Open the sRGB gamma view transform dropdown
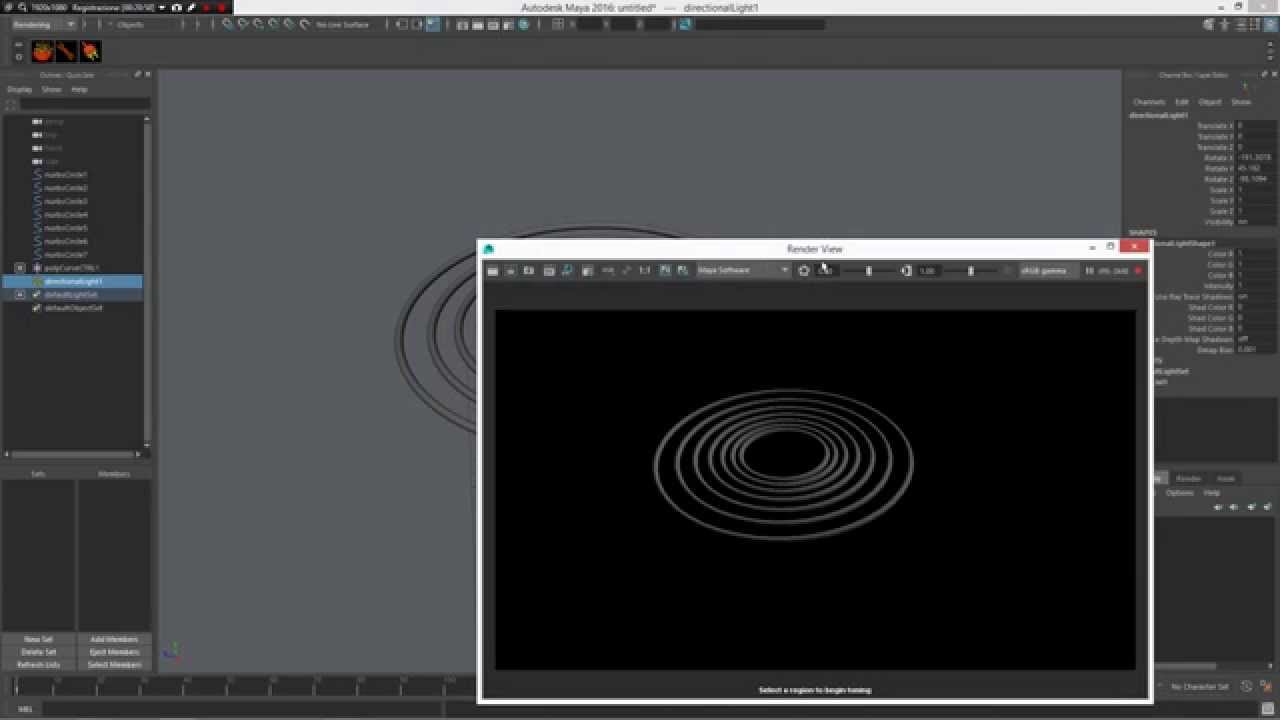This screenshot has height=720, width=1280. point(1047,270)
